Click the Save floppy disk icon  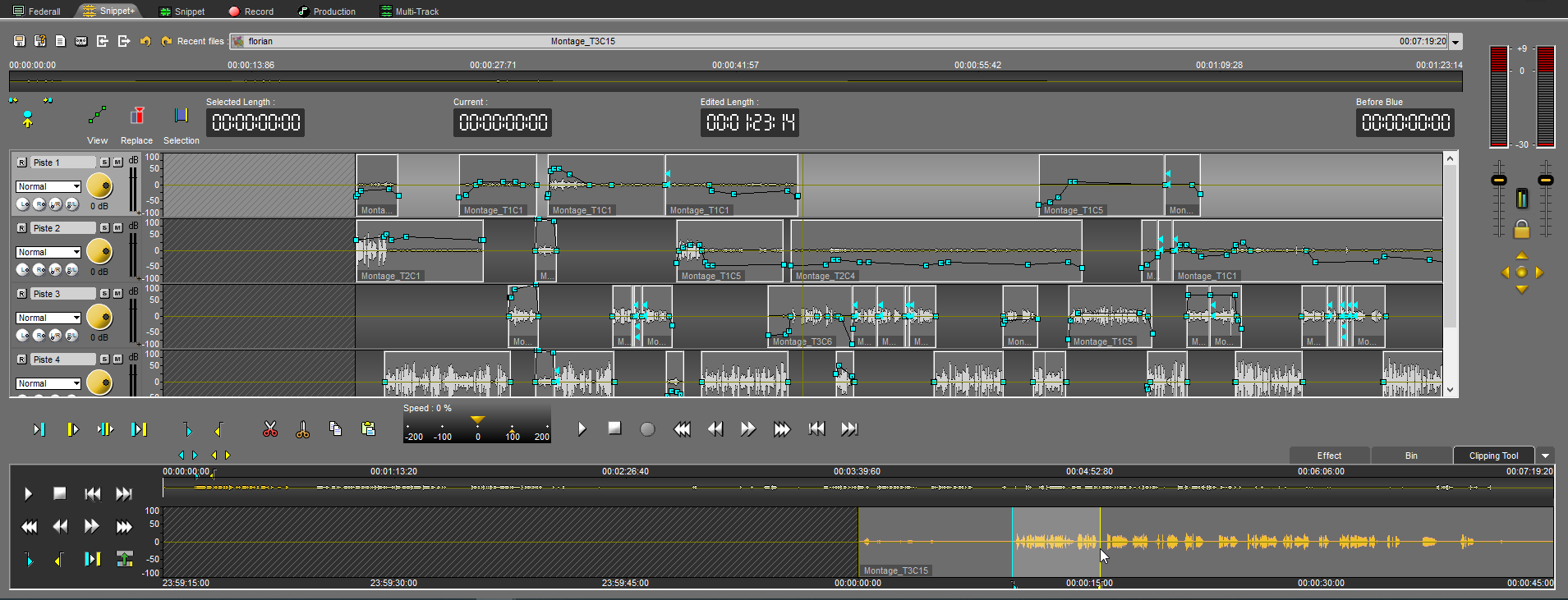[x=20, y=41]
